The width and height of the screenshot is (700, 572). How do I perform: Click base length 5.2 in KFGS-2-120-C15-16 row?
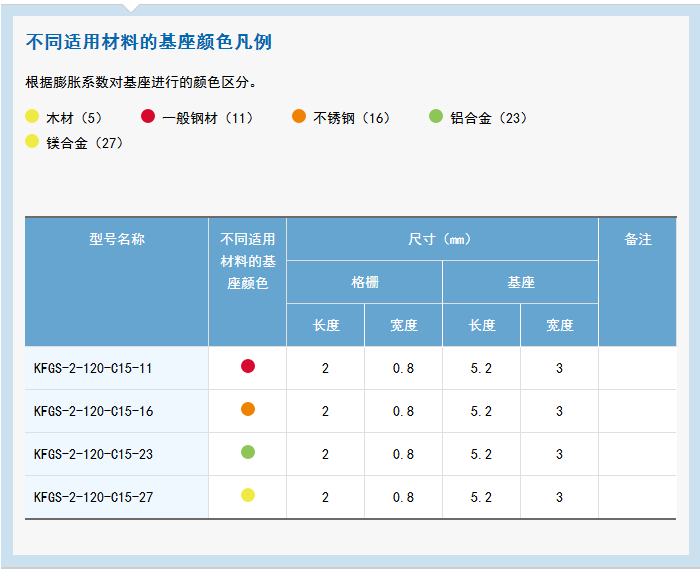coord(481,411)
